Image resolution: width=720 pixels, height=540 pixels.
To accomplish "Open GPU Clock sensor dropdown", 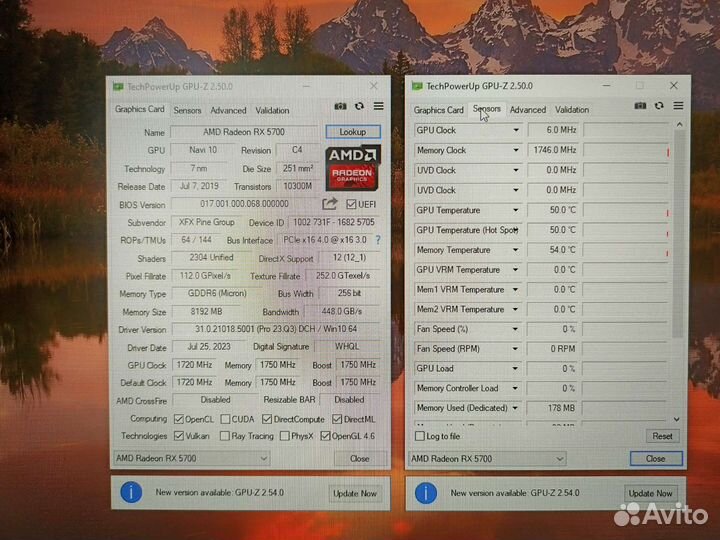I will pos(516,130).
